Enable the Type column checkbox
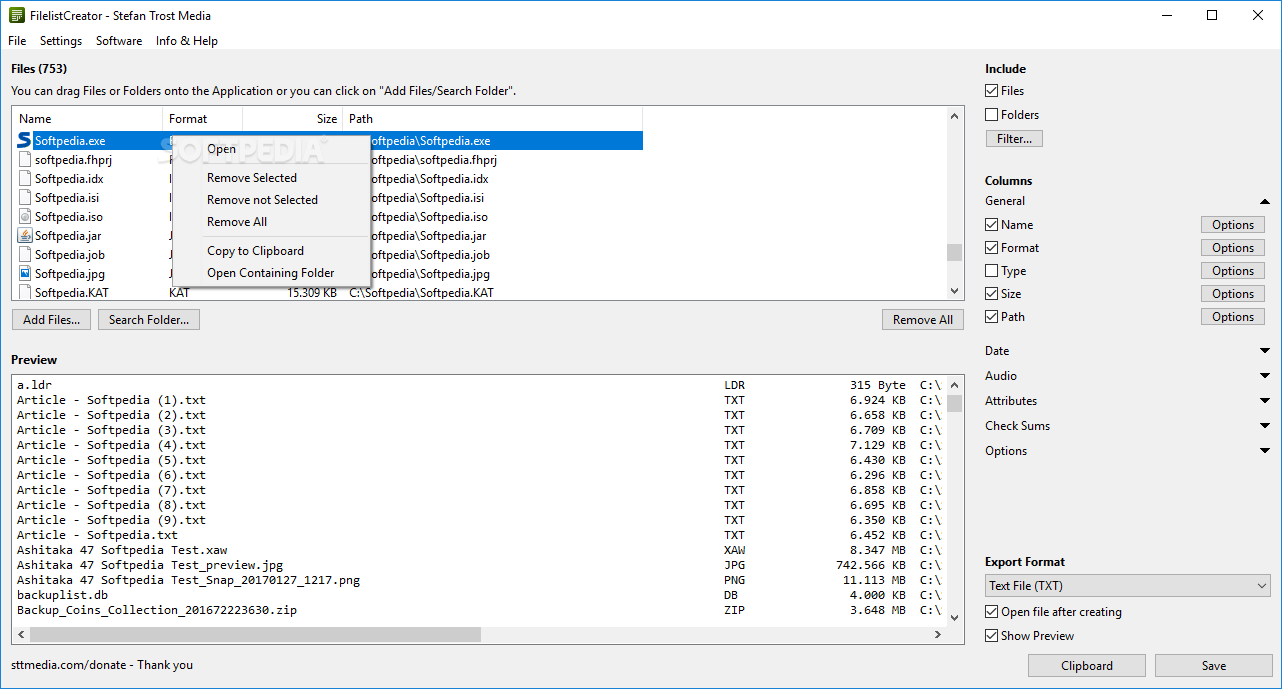 coord(992,271)
